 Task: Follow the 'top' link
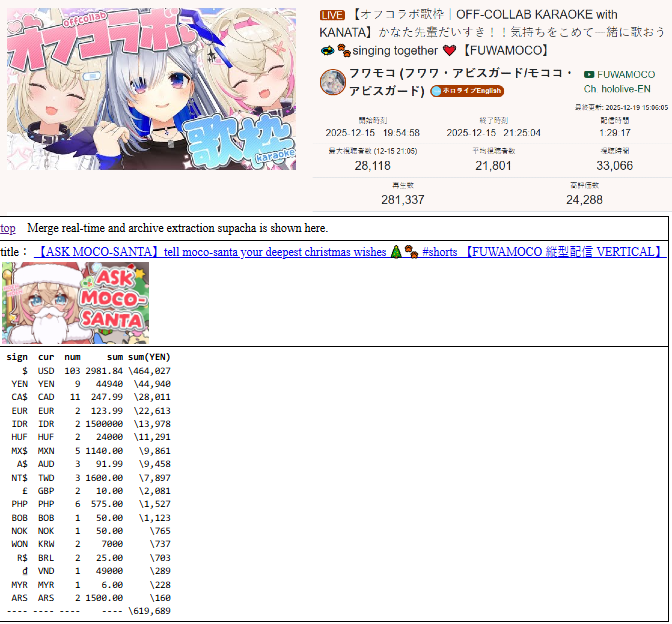coord(8,228)
